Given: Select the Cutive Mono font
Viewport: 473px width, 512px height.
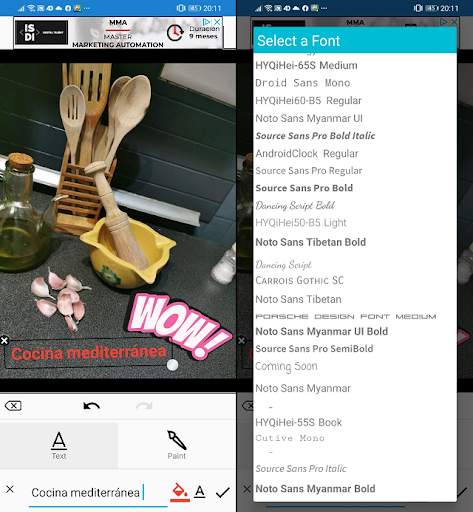Looking at the screenshot, I should pyautogui.click(x=290, y=438).
